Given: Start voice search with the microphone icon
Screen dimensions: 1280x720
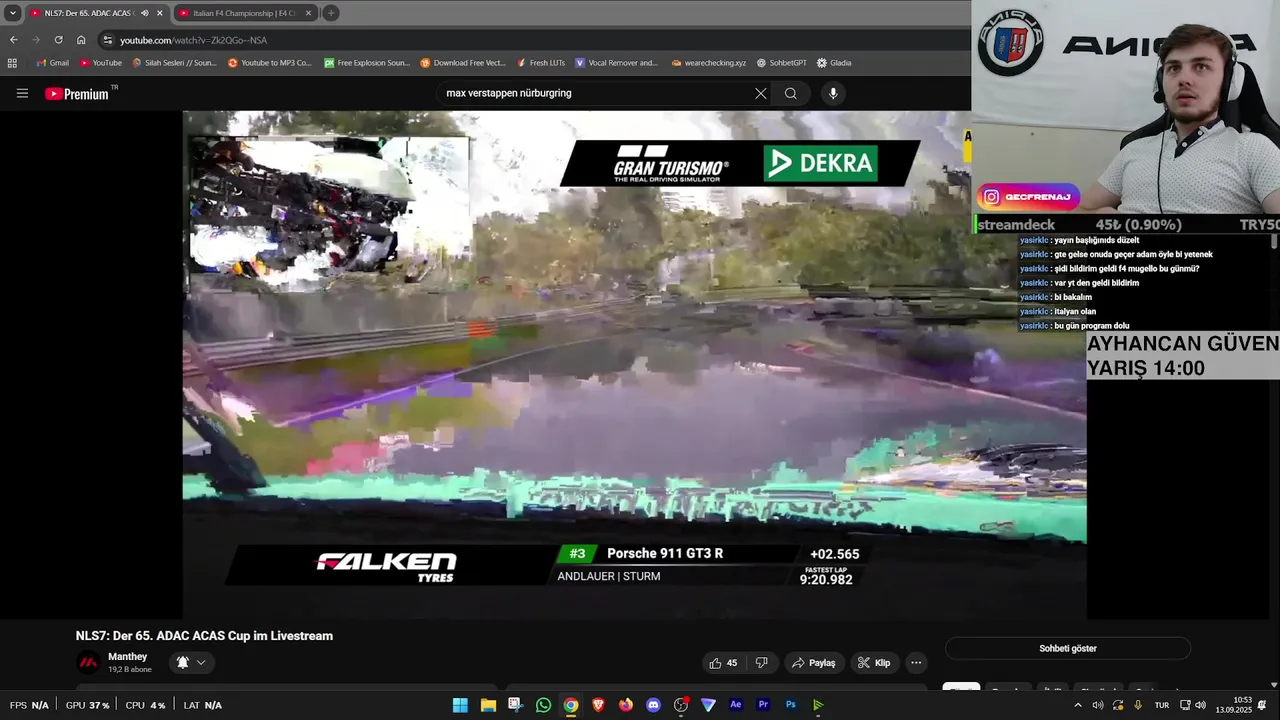Looking at the screenshot, I should (833, 93).
